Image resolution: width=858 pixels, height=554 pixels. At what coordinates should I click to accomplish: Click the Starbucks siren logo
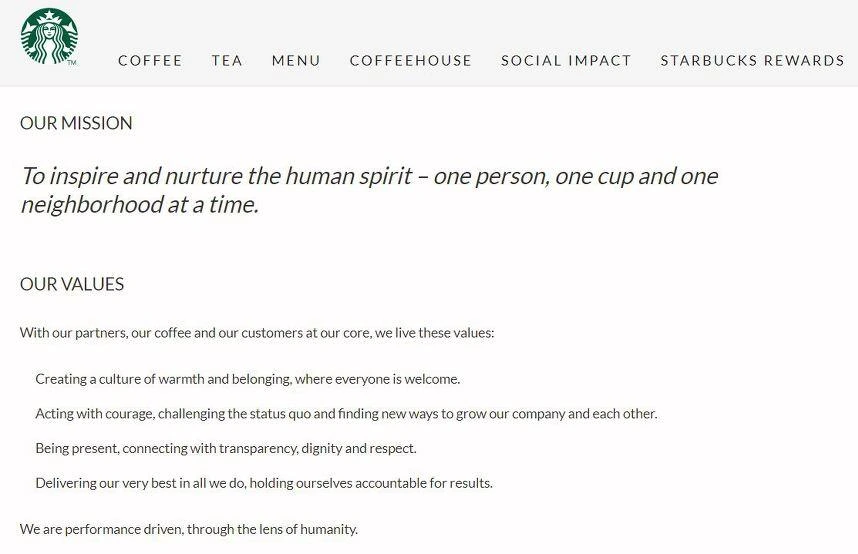49,36
